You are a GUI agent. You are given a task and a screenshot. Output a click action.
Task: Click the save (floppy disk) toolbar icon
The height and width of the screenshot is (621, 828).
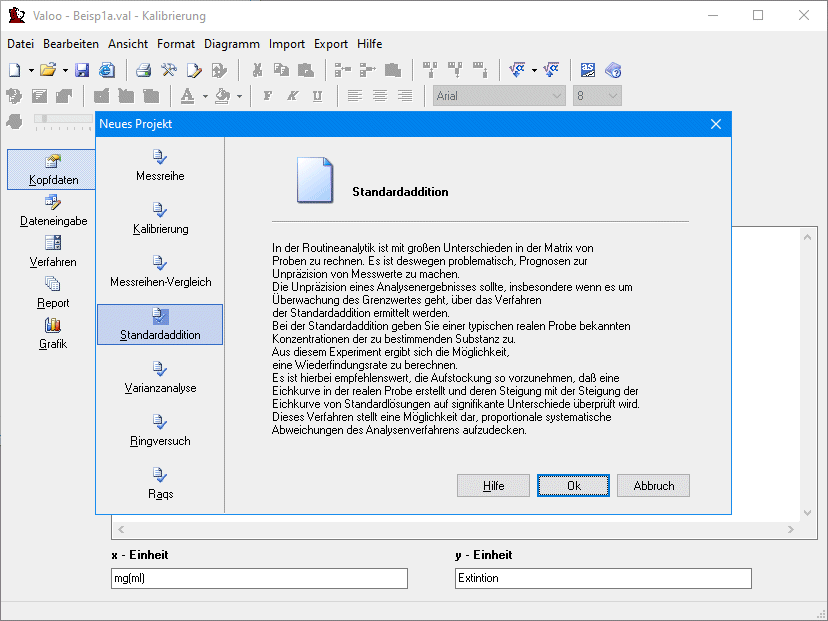[83, 70]
